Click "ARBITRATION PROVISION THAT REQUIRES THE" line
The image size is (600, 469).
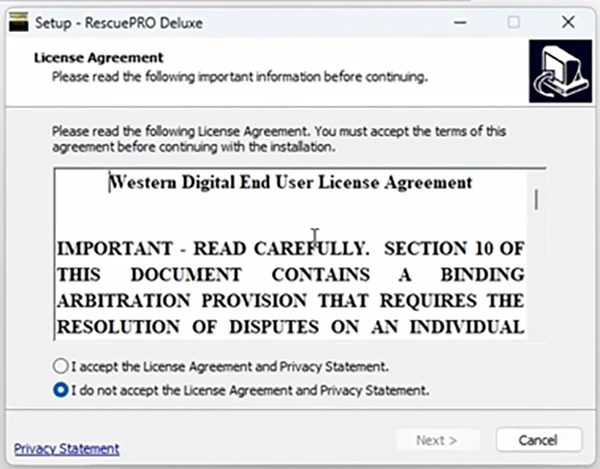point(290,301)
